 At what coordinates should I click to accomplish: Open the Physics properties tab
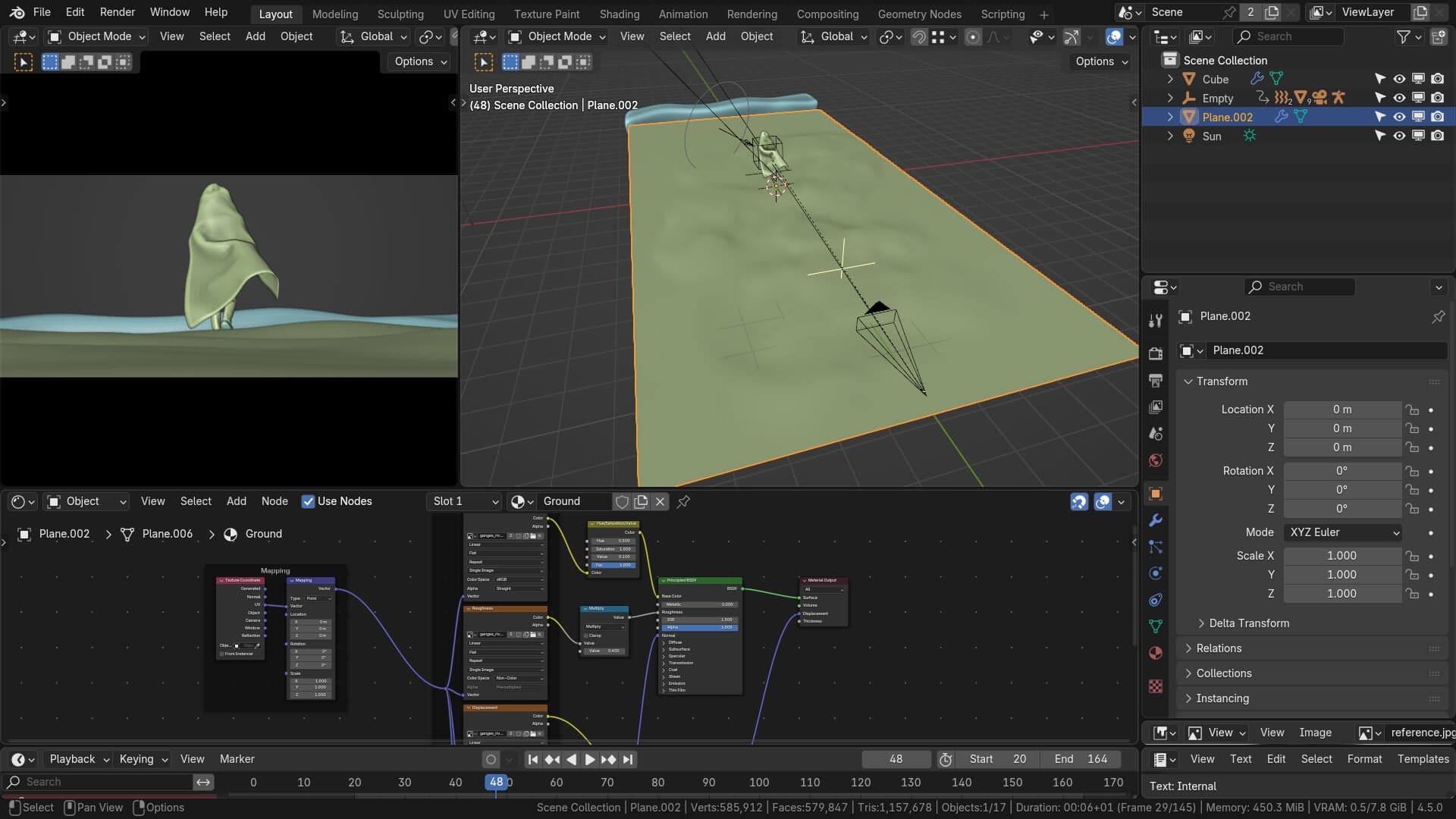tap(1155, 573)
